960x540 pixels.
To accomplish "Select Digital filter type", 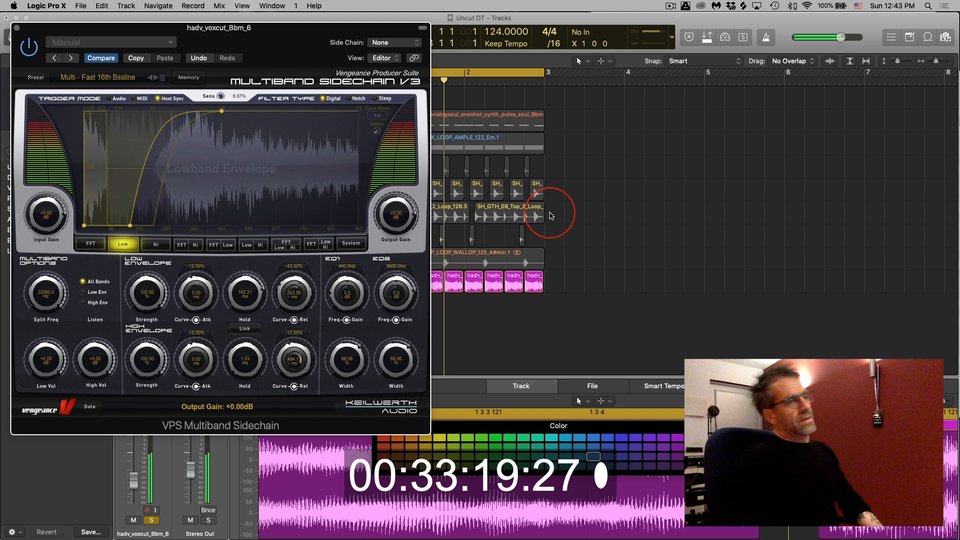I will [331, 99].
